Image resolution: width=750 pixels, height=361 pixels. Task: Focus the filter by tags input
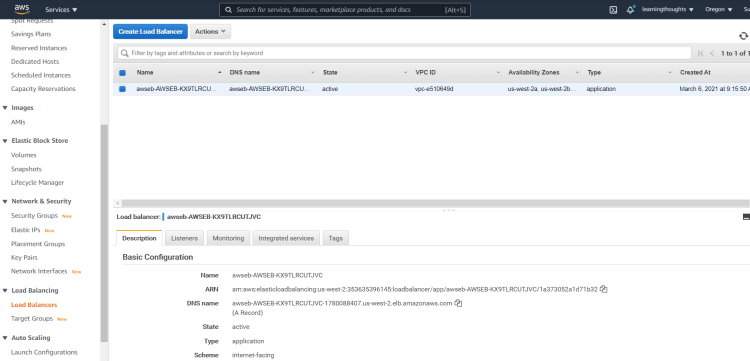click(405, 53)
